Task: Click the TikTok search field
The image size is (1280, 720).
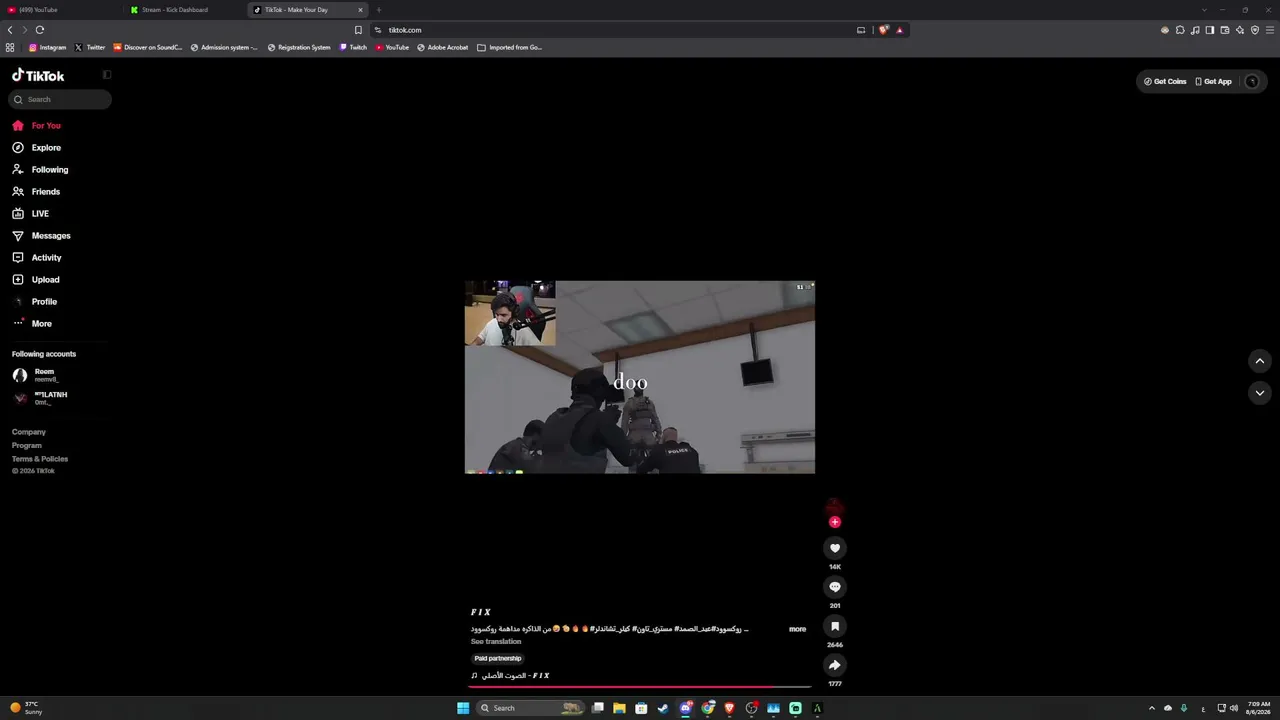Action: (60, 99)
